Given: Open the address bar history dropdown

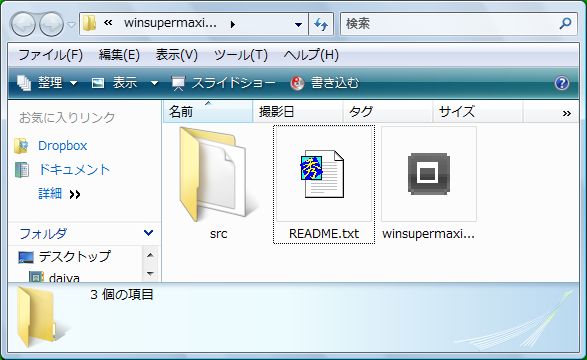Looking at the screenshot, I should pyautogui.click(x=298, y=25).
